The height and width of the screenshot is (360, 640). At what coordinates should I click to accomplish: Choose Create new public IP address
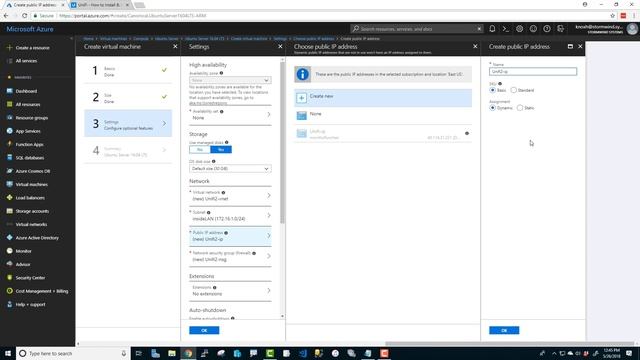click(383, 98)
